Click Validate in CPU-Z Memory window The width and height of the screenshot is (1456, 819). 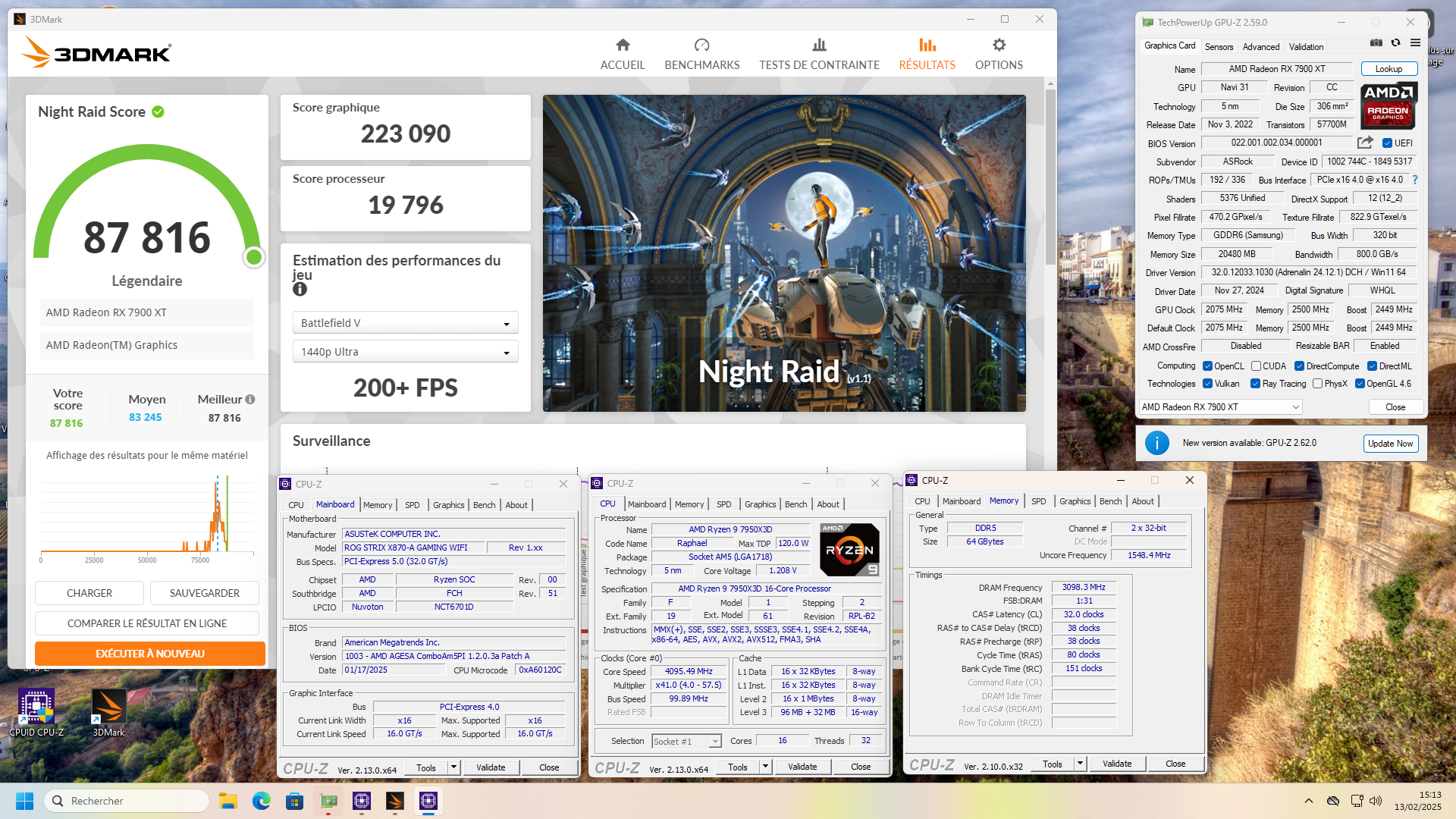coord(1117,764)
